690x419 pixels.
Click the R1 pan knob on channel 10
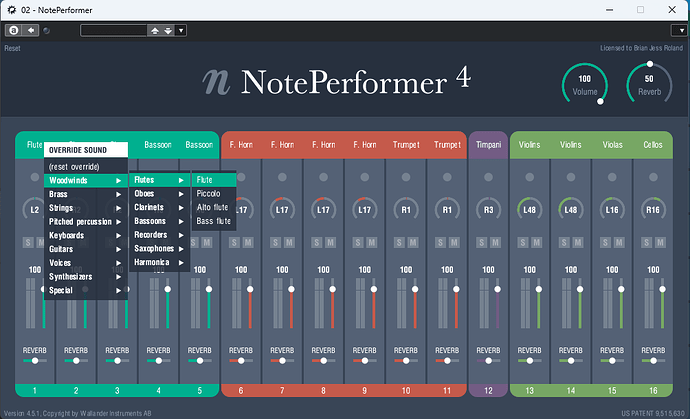coord(406,210)
